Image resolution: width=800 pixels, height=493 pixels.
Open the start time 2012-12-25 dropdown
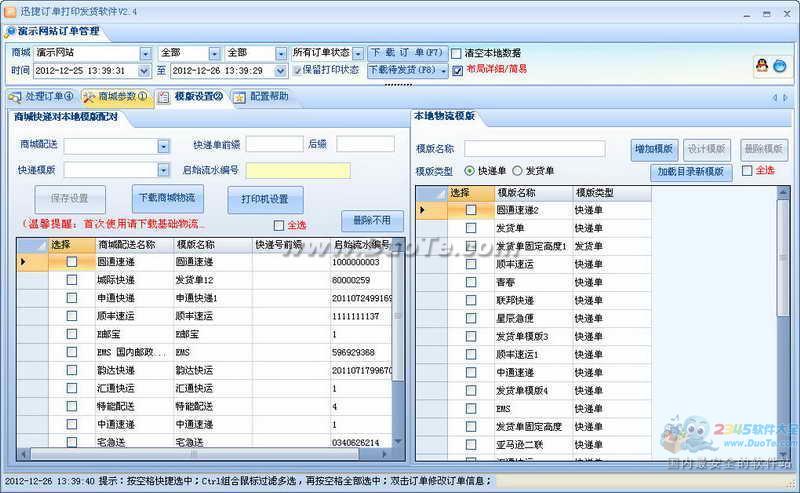(x=144, y=71)
